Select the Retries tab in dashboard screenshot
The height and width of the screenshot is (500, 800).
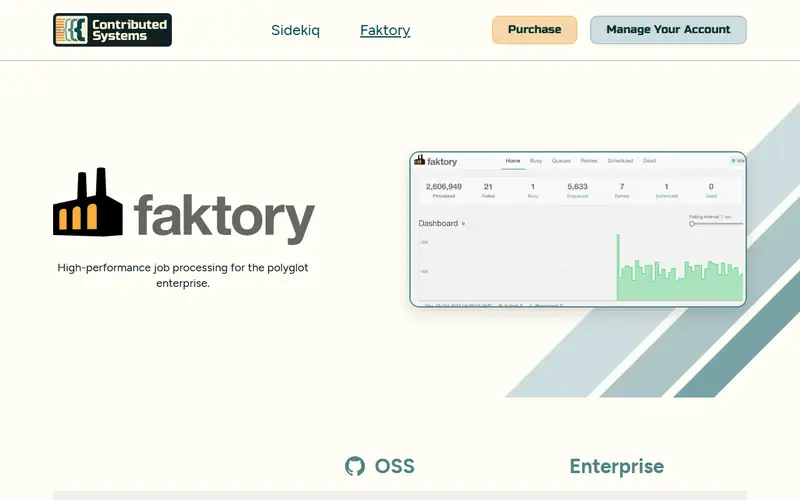click(589, 161)
